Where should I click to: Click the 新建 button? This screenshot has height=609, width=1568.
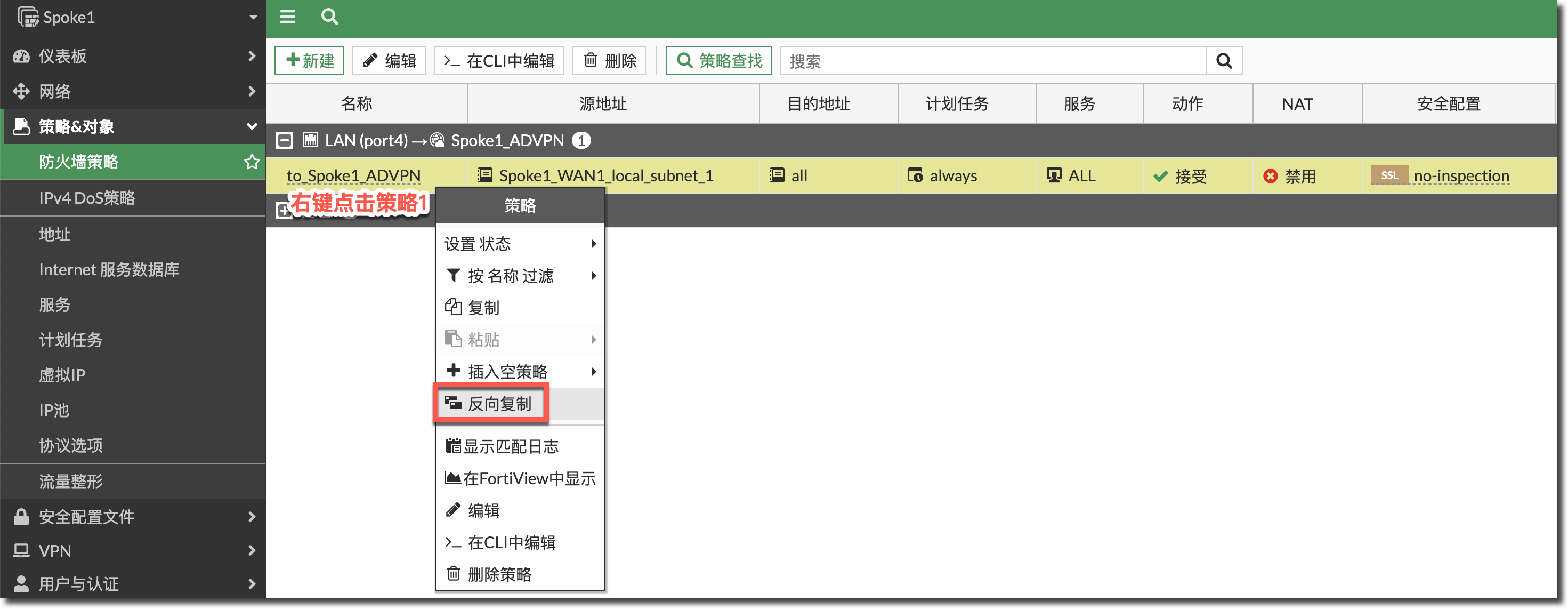coord(309,61)
